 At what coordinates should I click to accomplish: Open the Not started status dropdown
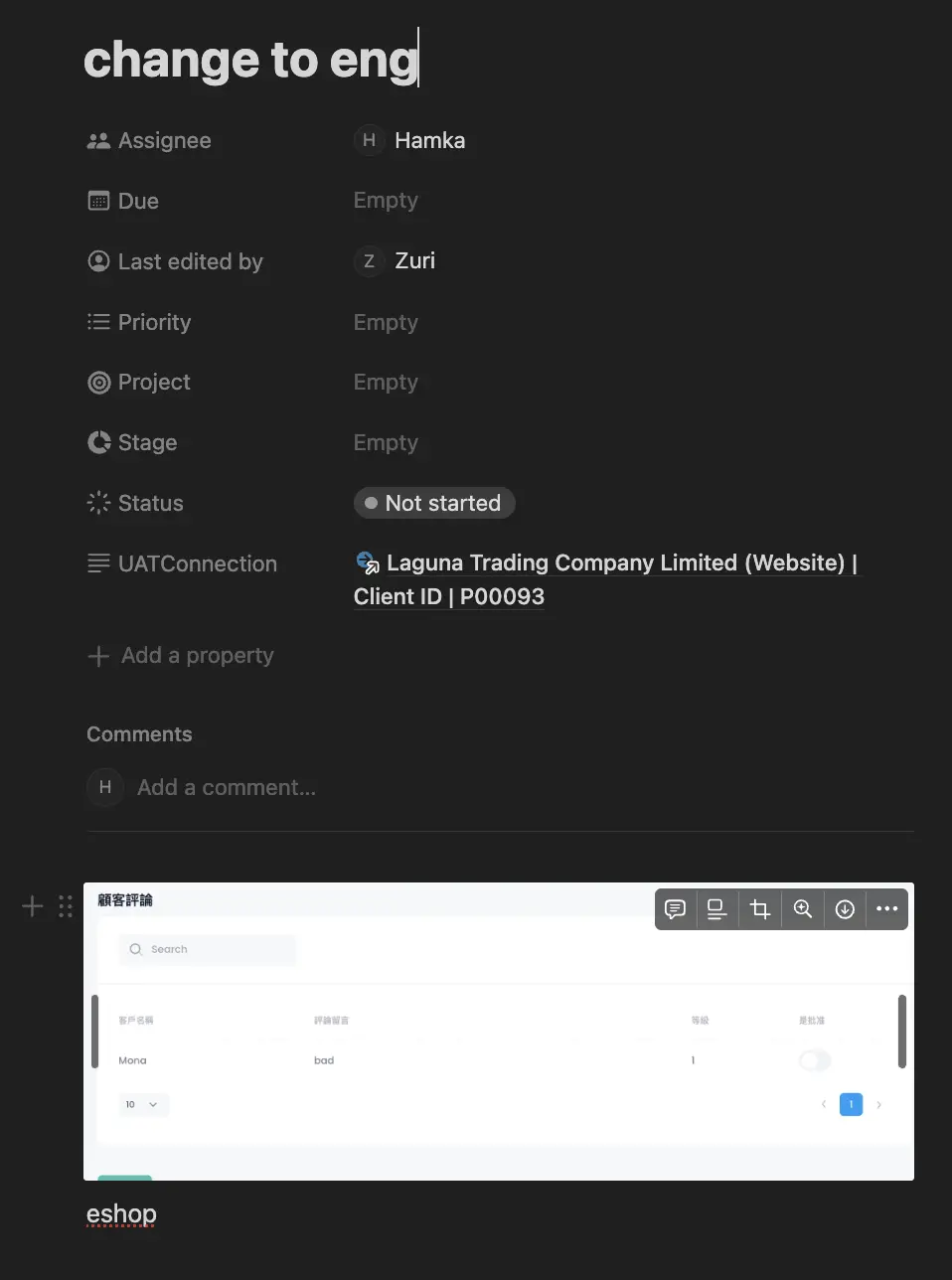pyautogui.click(x=434, y=503)
